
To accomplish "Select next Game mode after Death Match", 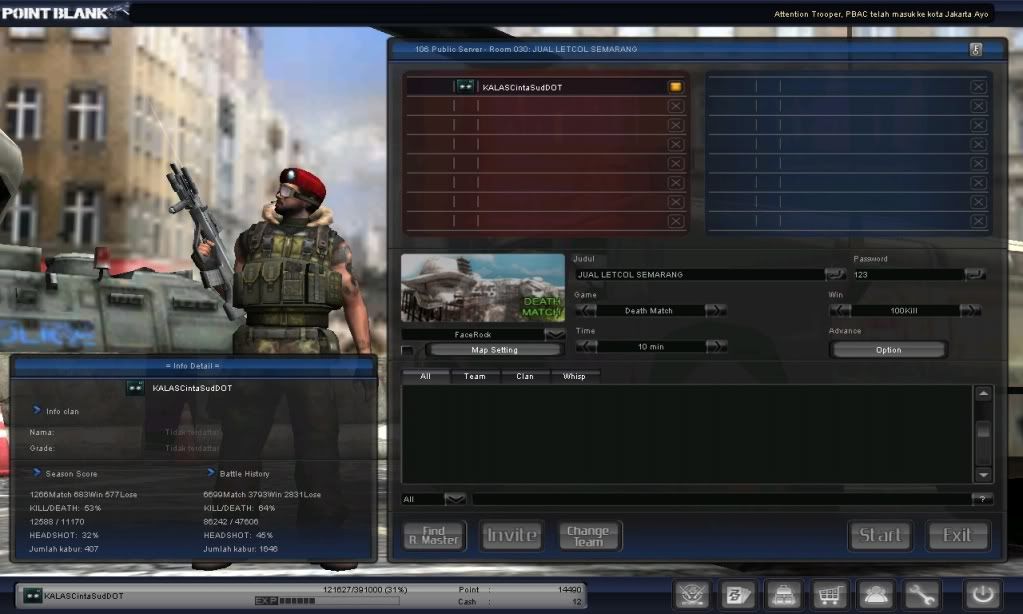I will pos(716,310).
